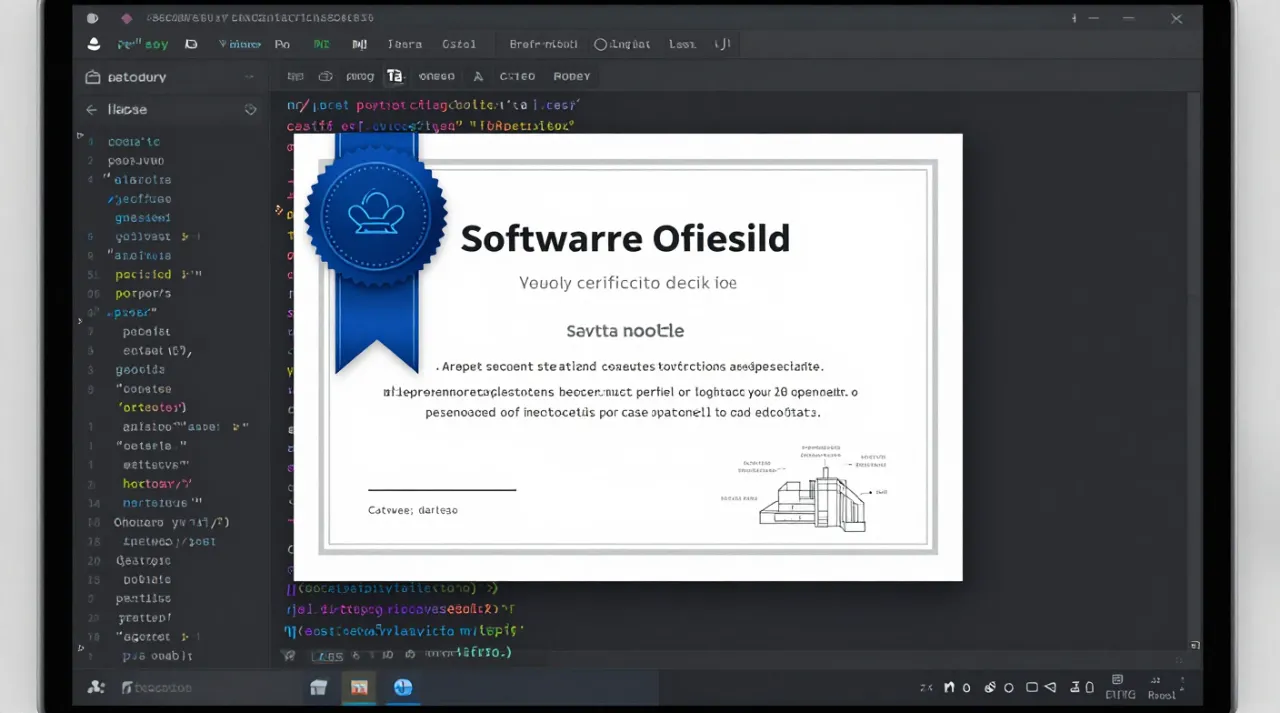This screenshot has height=713, width=1280.
Task: Open the "Cstol" menu
Action: [x=459, y=45]
